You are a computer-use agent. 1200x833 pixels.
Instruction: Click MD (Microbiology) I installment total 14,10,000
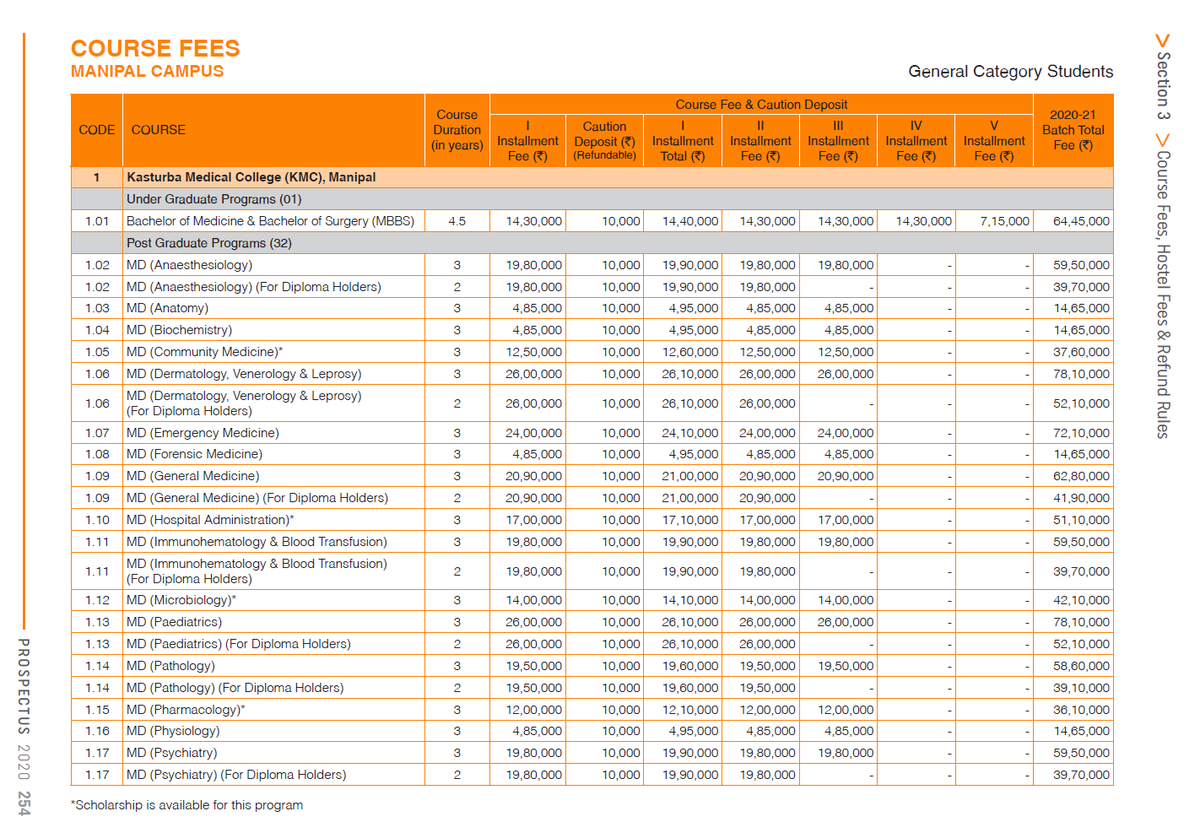[690, 601]
